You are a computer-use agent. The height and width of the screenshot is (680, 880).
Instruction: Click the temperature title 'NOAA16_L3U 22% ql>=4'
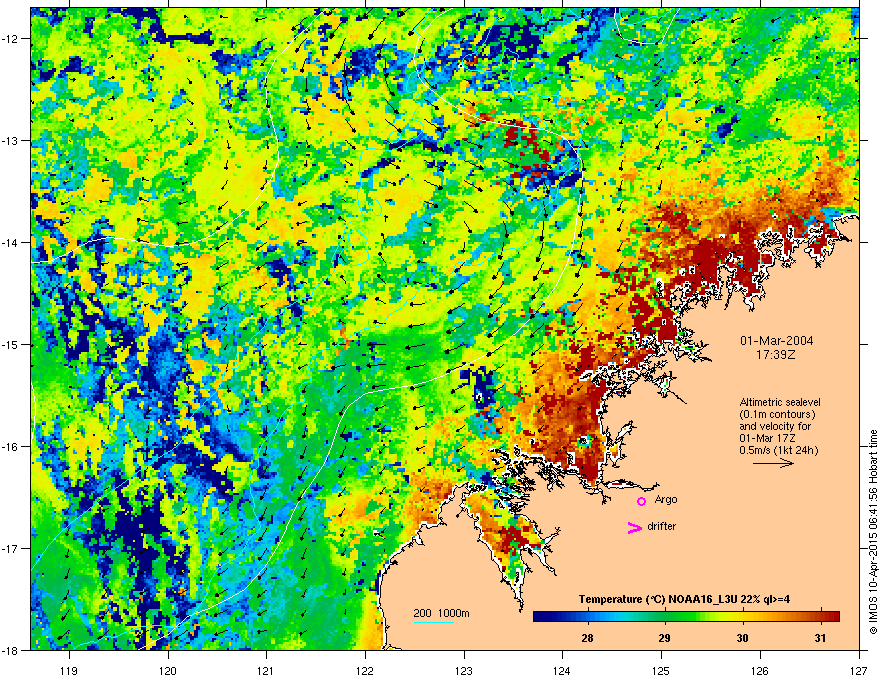coord(728,599)
